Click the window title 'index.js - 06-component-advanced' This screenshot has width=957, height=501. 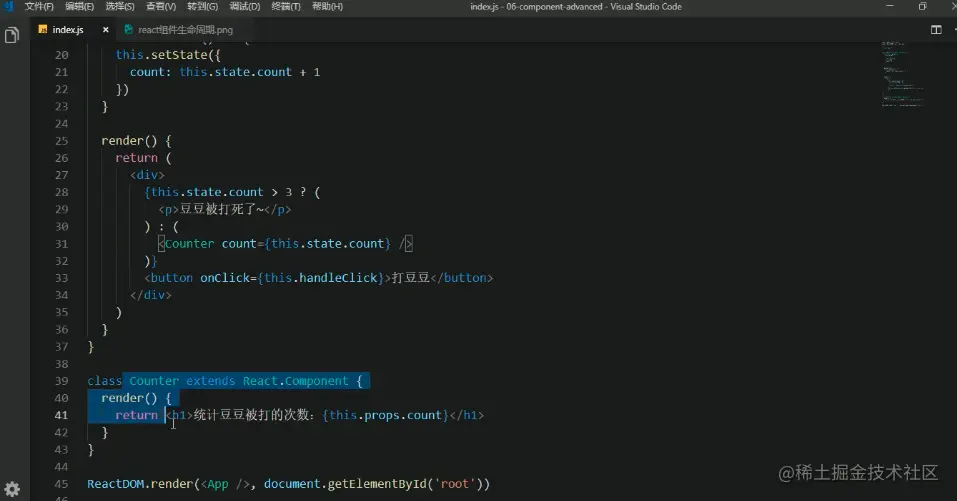point(536,7)
